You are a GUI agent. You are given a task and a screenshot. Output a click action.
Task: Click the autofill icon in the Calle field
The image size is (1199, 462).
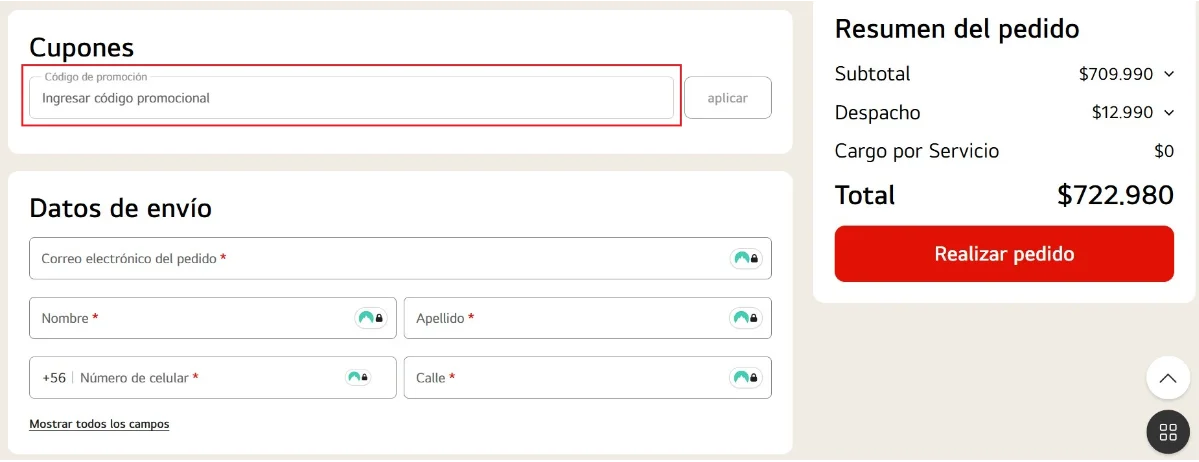click(x=746, y=378)
